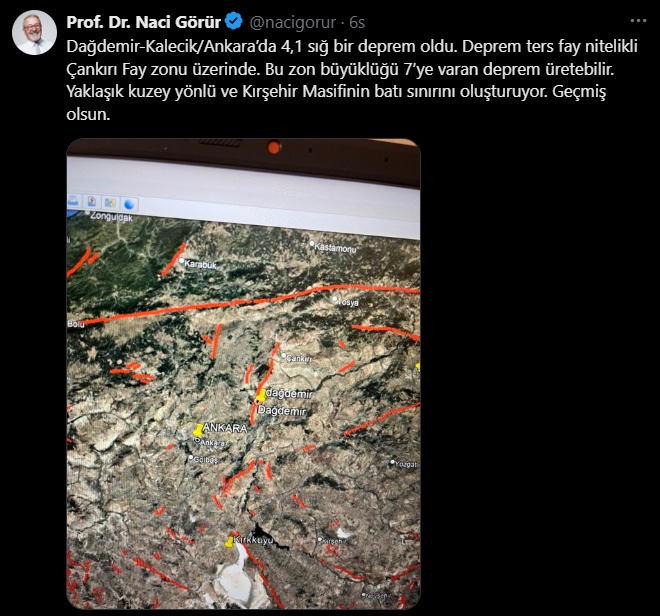Open the 6s tweet timestamp

pyautogui.click(x=357, y=22)
